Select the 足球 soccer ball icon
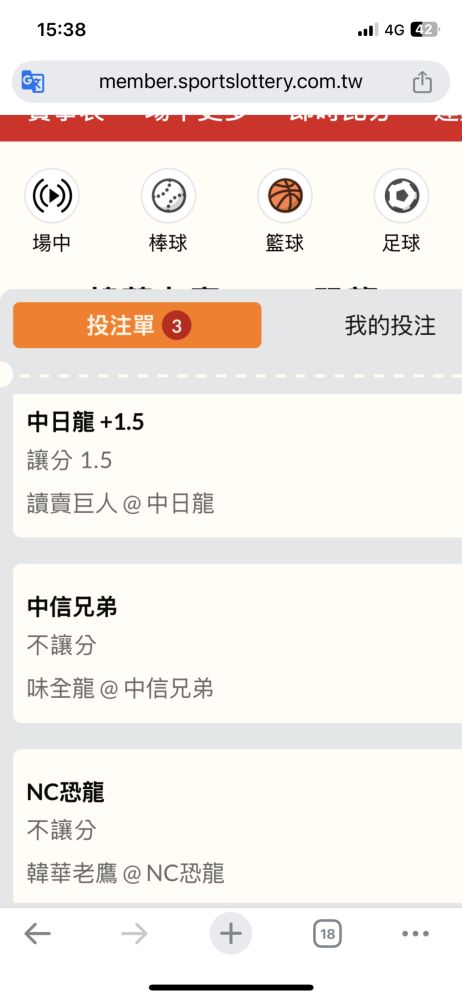 point(401,195)
